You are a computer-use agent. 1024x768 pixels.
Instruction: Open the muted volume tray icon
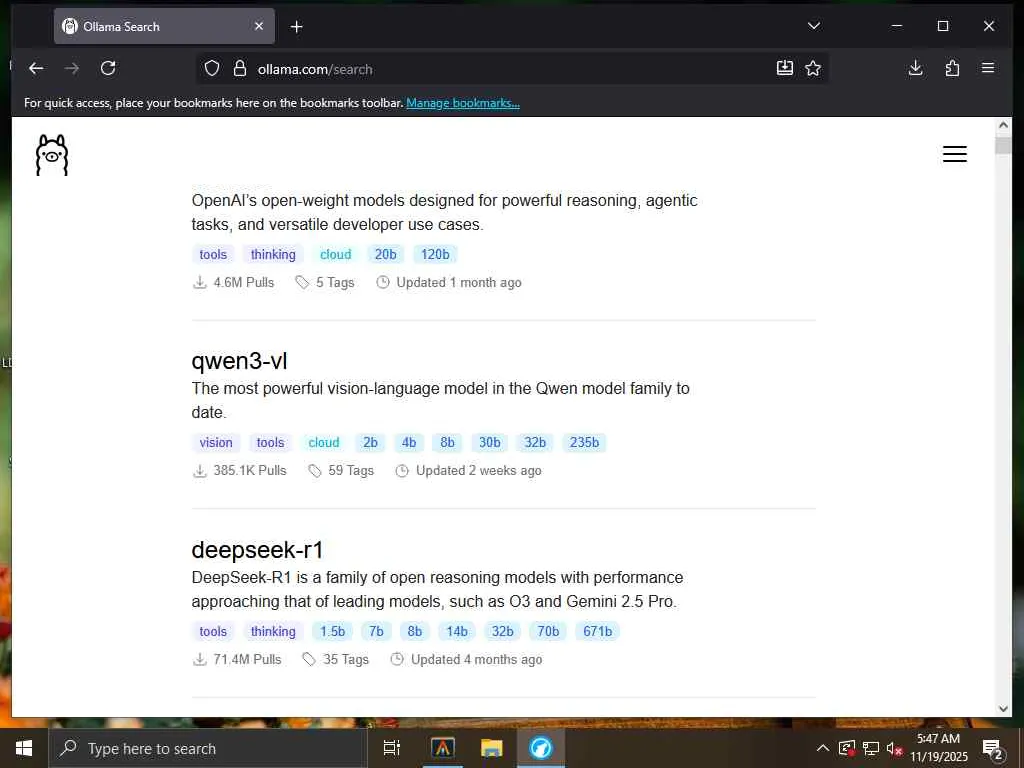893,749
